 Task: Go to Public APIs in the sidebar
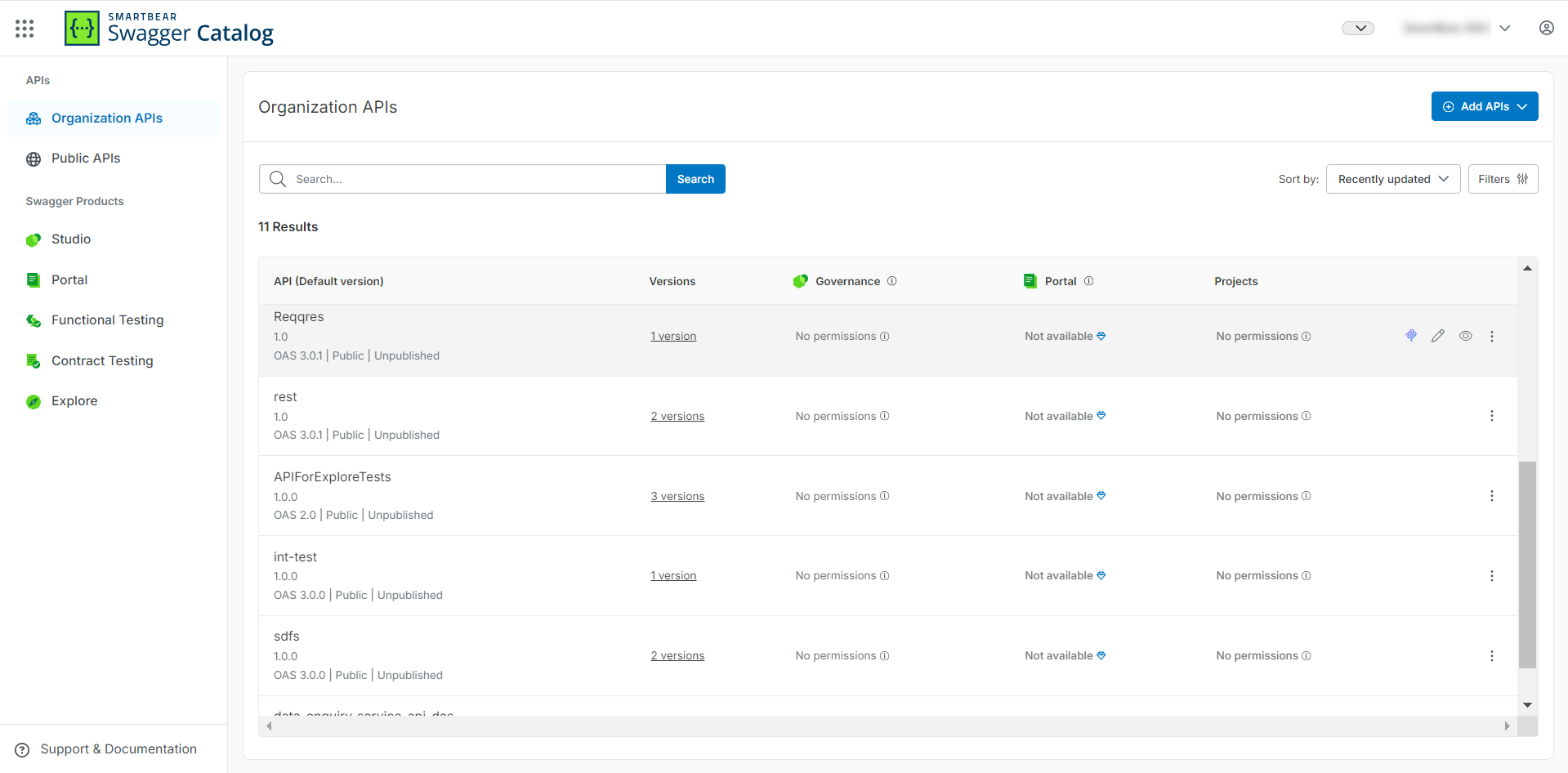click(x=86, y=159)
